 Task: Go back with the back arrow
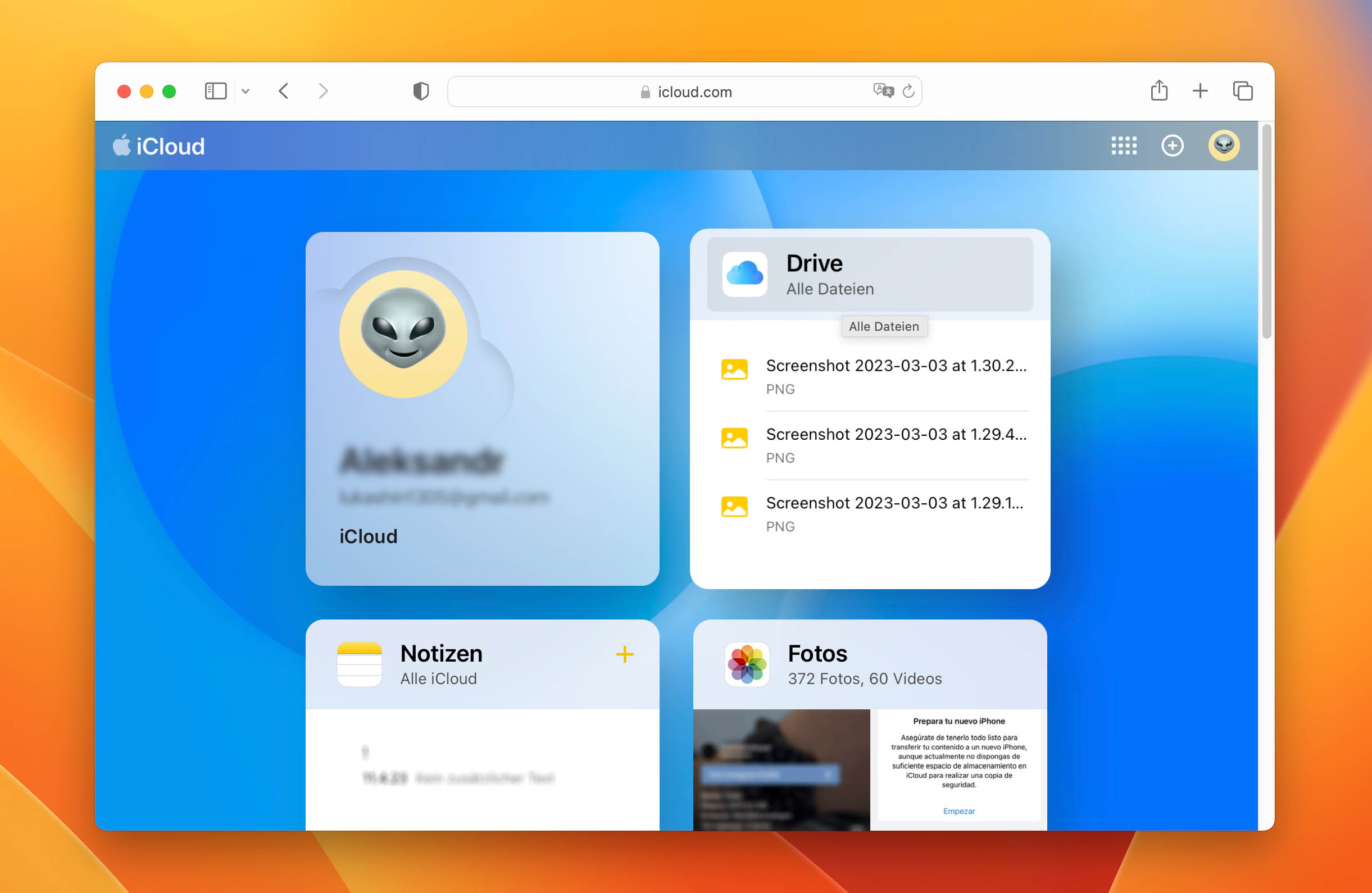tap(284, 91)
